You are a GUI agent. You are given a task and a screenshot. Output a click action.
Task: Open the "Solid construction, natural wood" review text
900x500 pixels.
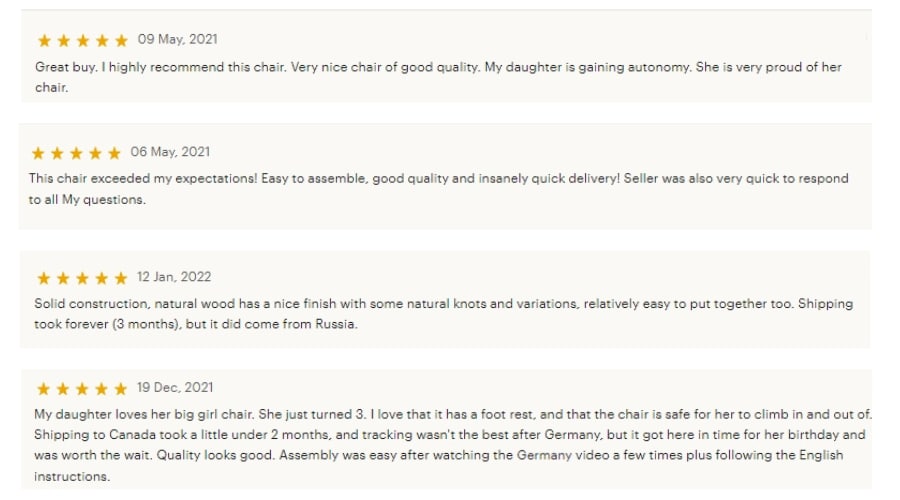coord(443,314)
